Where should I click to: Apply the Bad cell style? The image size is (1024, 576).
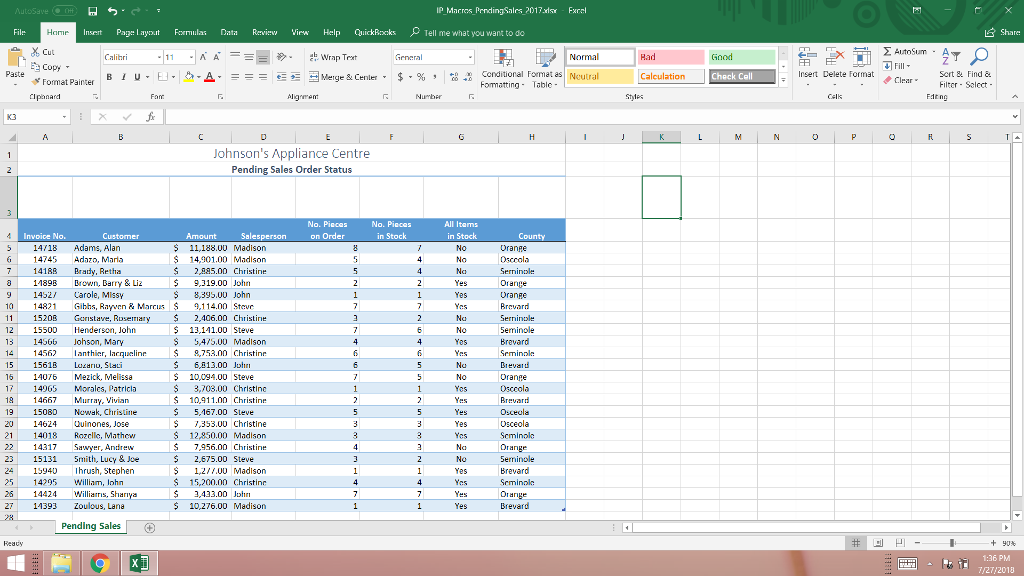[671, 57]
